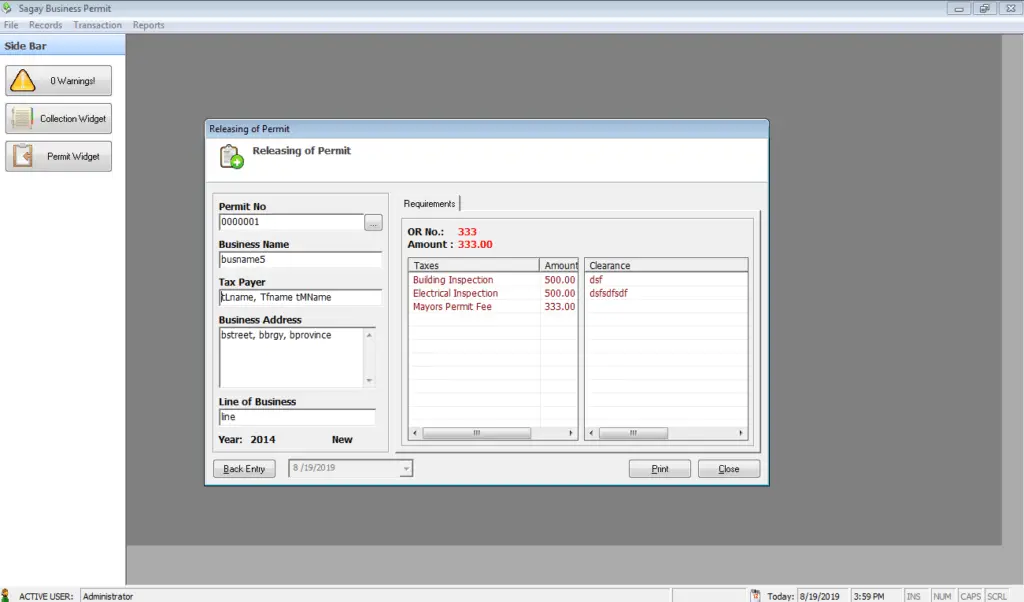Click the ellipsis browse button beside Permit No
Viewport: 1024px width, 602px height.
373,222
